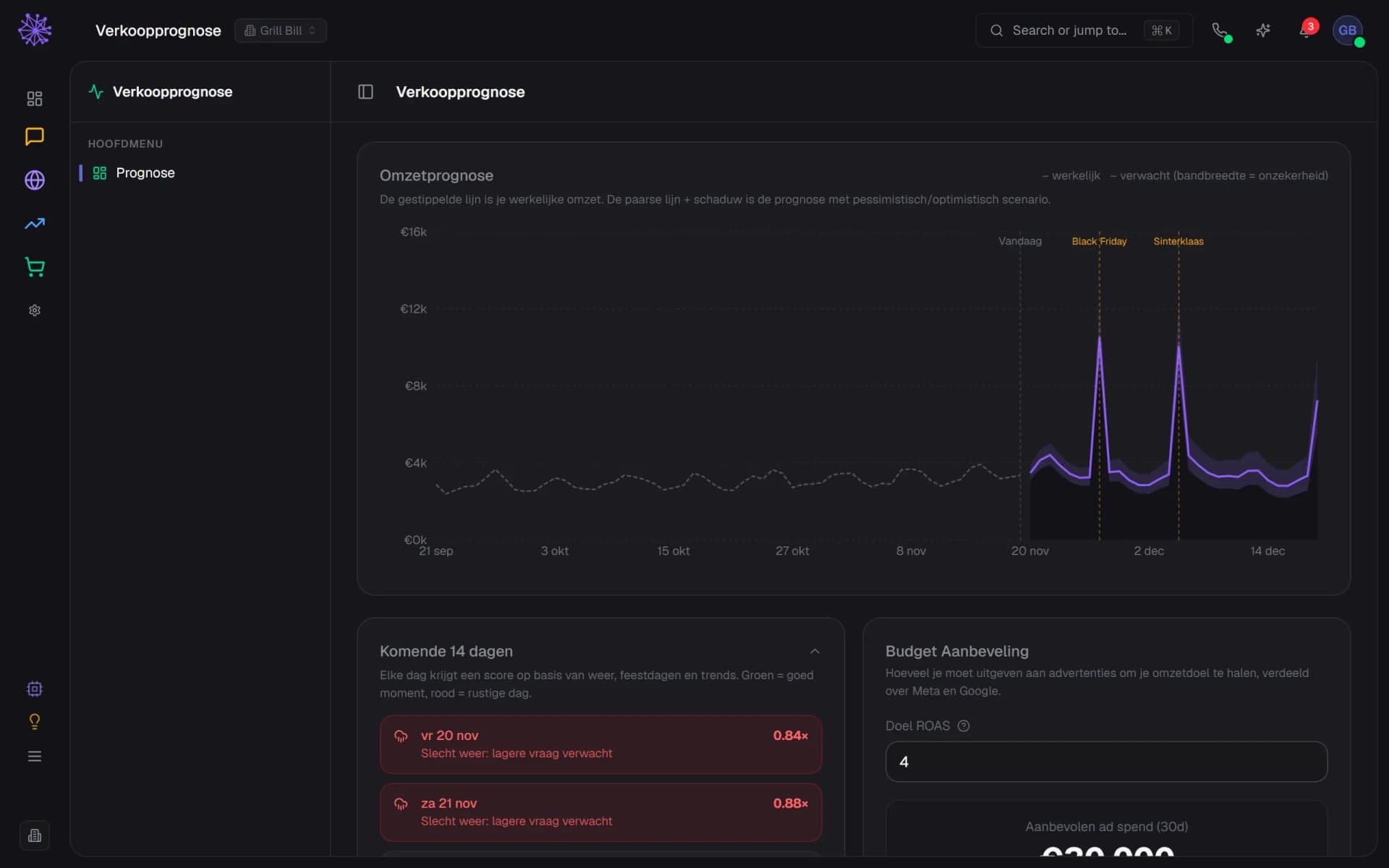Screen dimensions: 1389x868
Task: Select Prognose in the hoofdmenu
Action: tap(145, 173)
